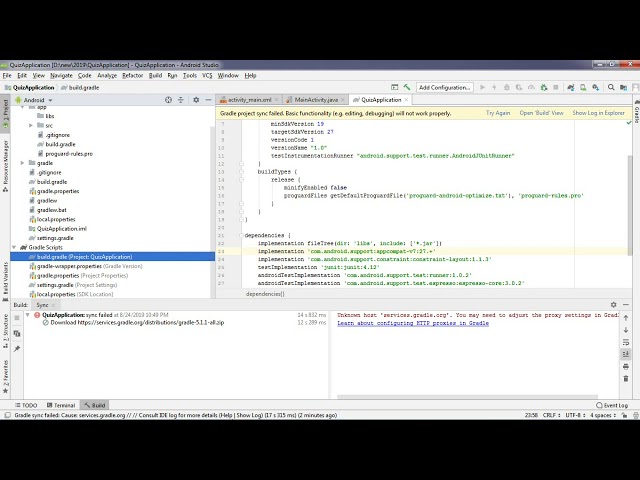Click the editor vertical scrollbar
The height and width of the screenshot is (480, 640).
pos(629,205)
